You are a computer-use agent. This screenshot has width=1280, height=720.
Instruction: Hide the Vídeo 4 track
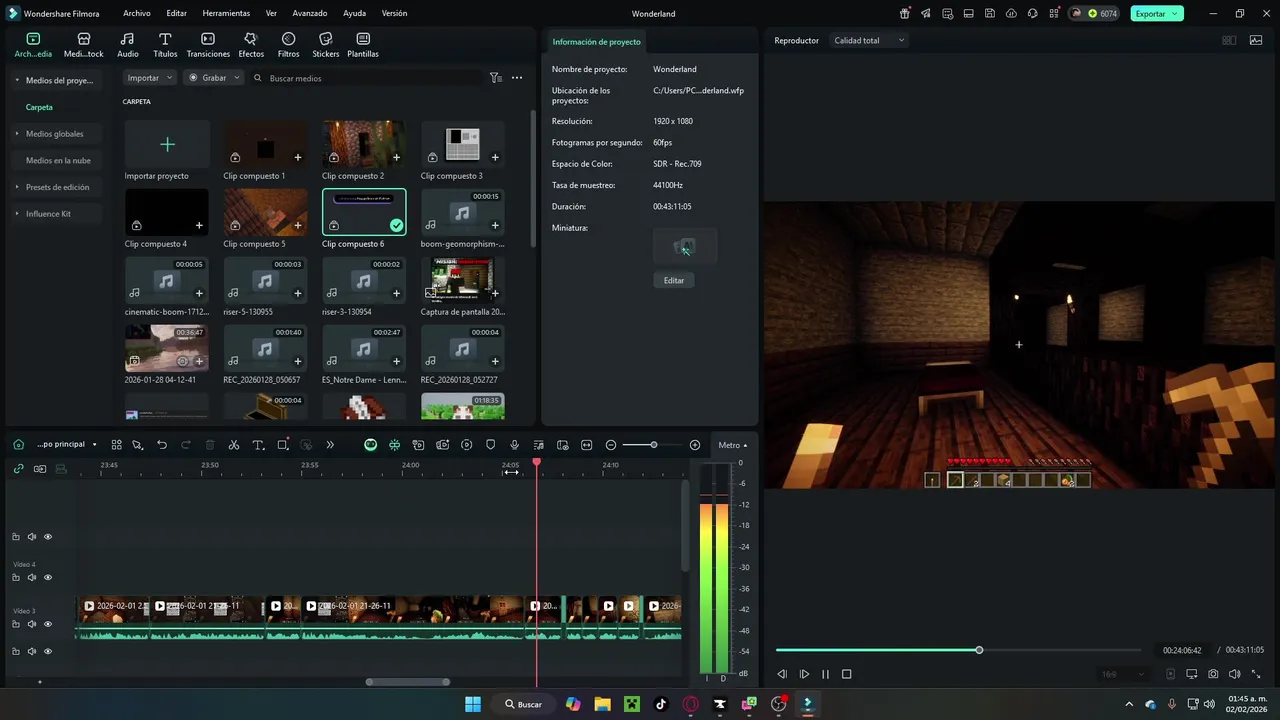click(x=47, y=577)
